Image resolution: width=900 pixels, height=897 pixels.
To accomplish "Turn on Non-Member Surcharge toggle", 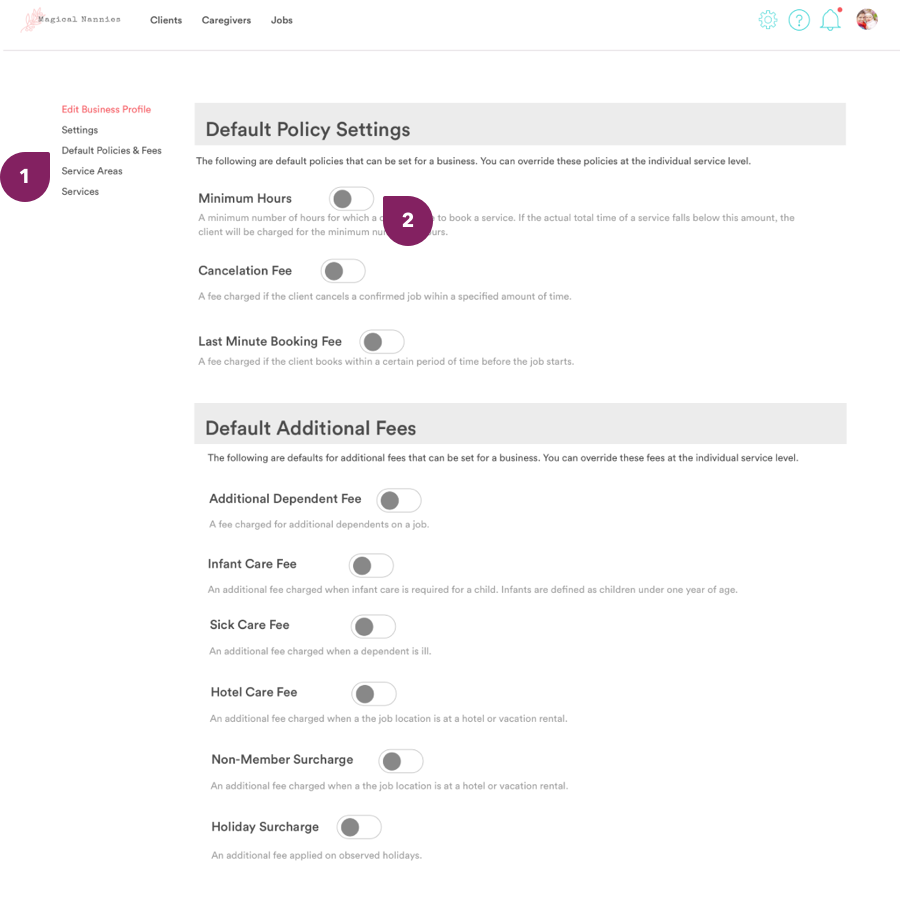I will 401,762.
